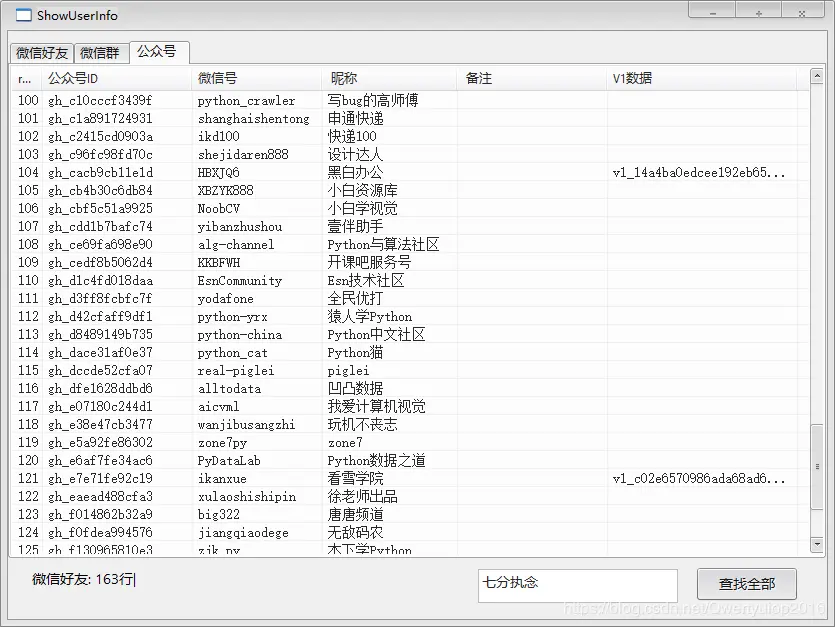This screenshot has height=627, width=835.
Task: Select the nickname Python猫
Action: 355,352
